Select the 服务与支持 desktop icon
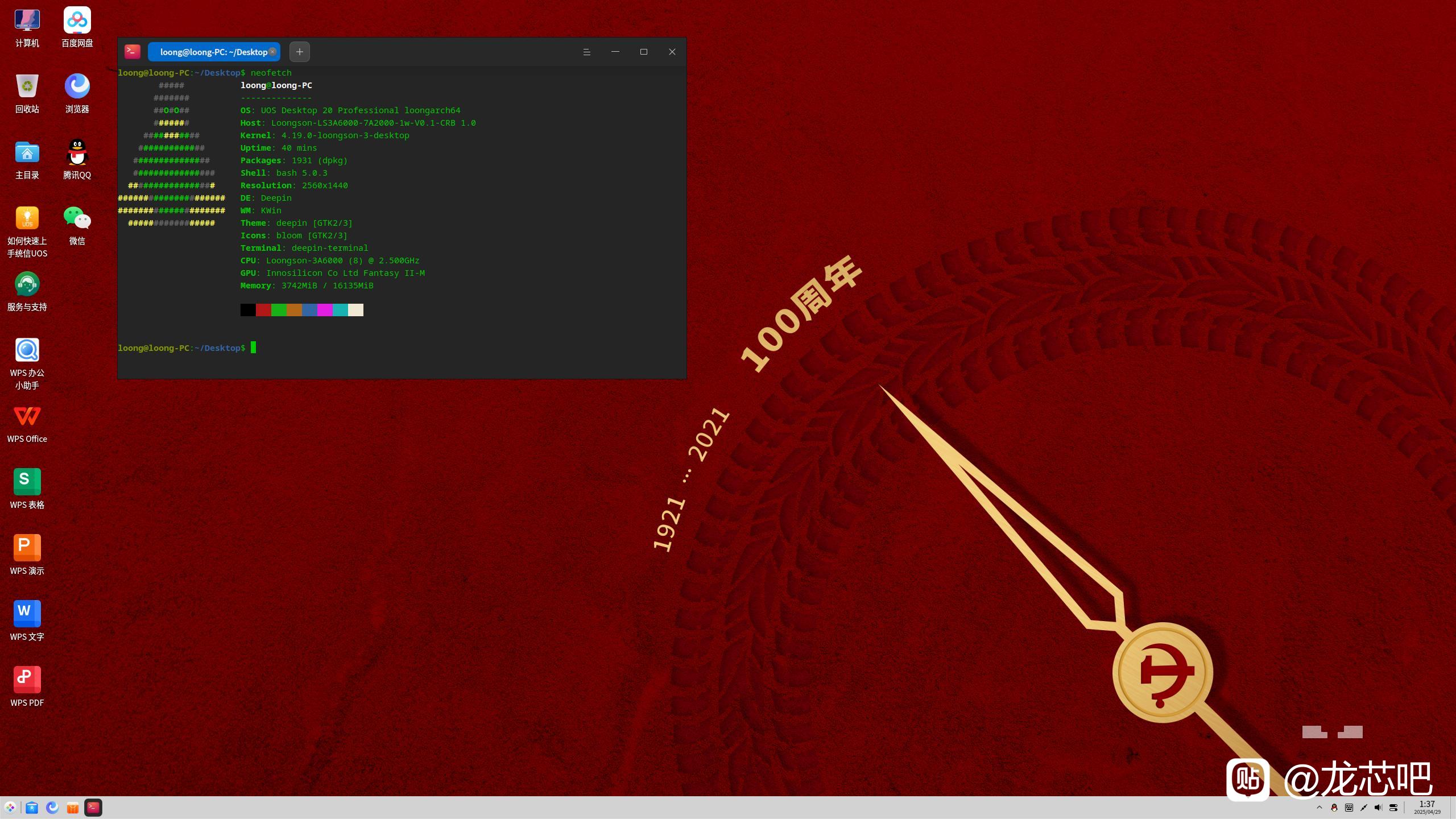Viewport: 1456px width, 819px height. (x=27, y=291)
